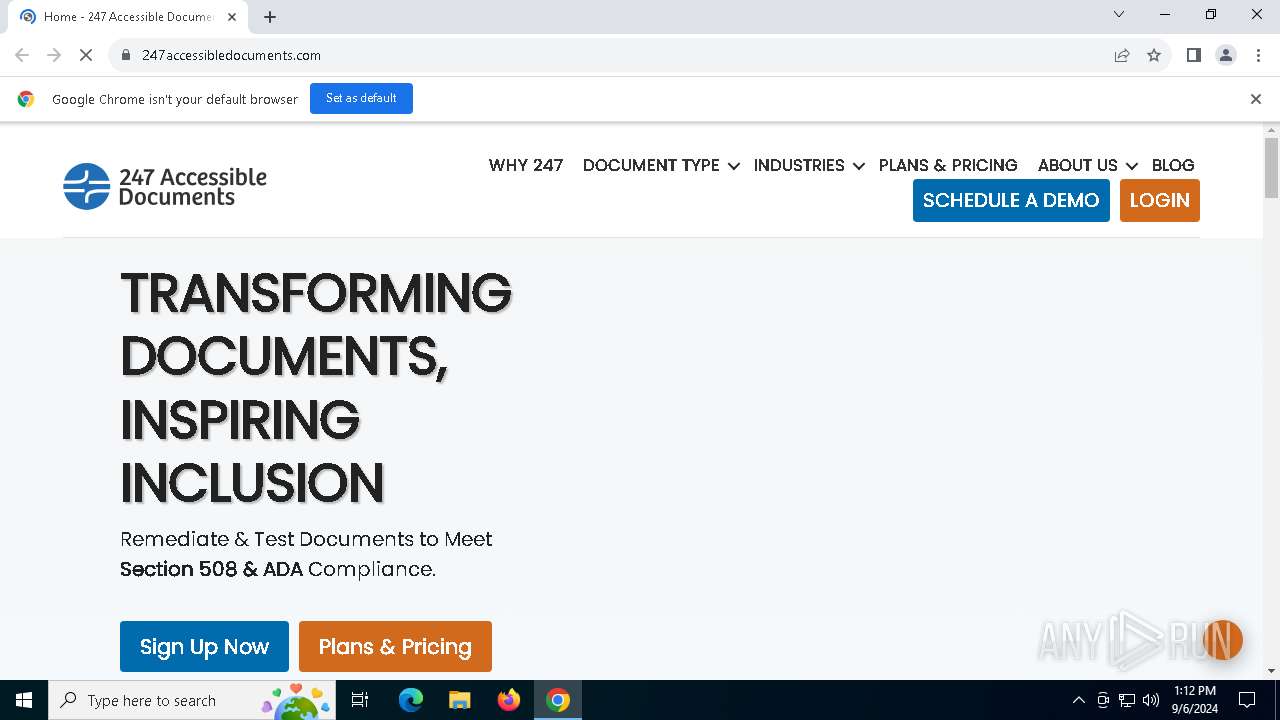This screenshot has height=720, width=1280.
Task: Open the WHY 247 page
Action: coord(526,165)
